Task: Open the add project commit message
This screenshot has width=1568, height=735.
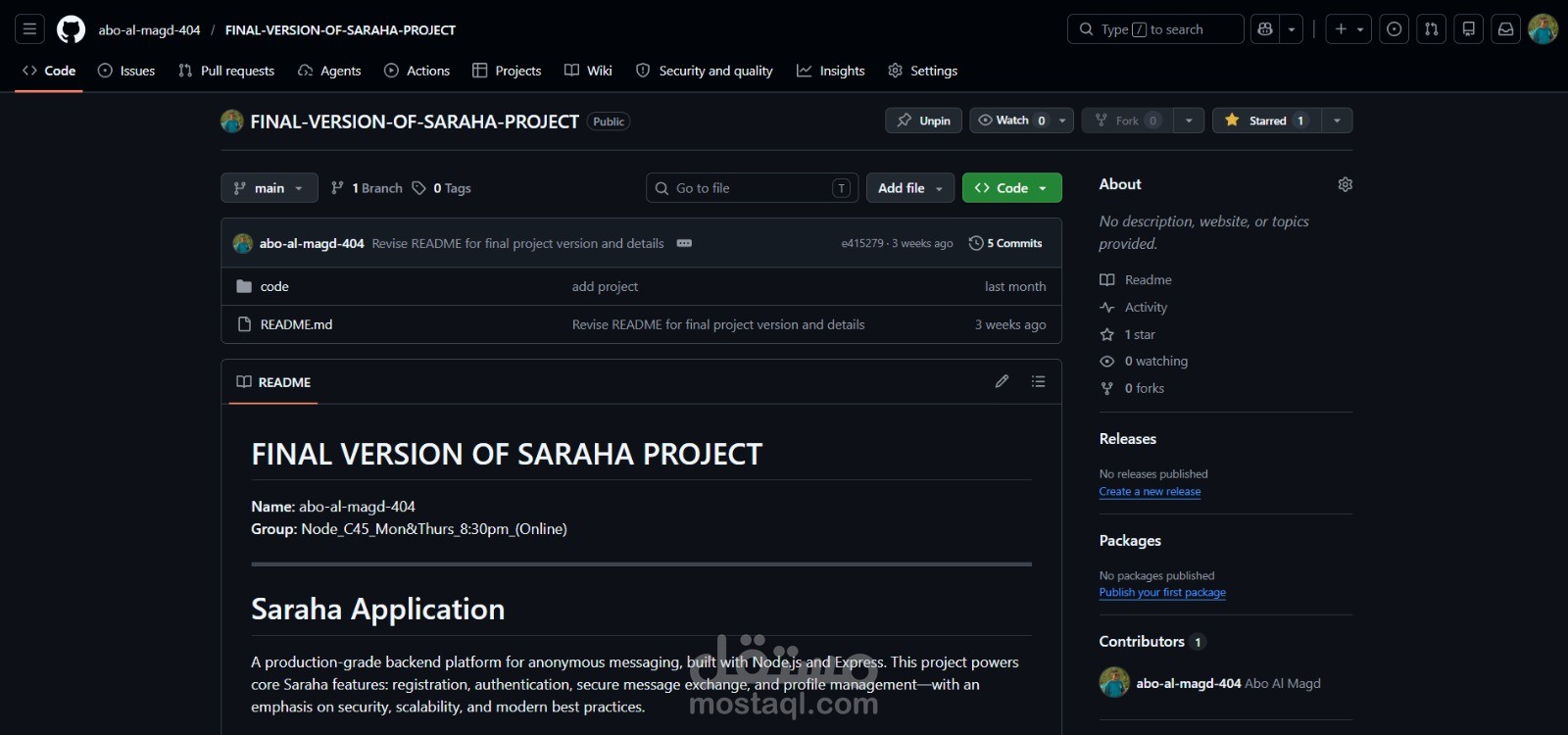Action: tap(605, 286)
